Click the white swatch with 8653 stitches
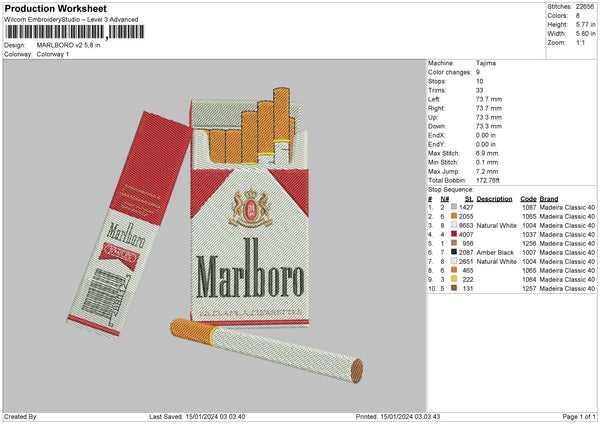Image resolution: width=600 pixels, height=424 pixels. click(453, 225)
